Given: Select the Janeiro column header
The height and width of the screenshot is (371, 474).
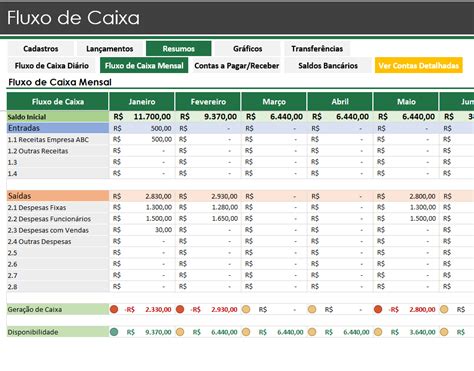Looking at the screenshot, I should click(142, 102).
